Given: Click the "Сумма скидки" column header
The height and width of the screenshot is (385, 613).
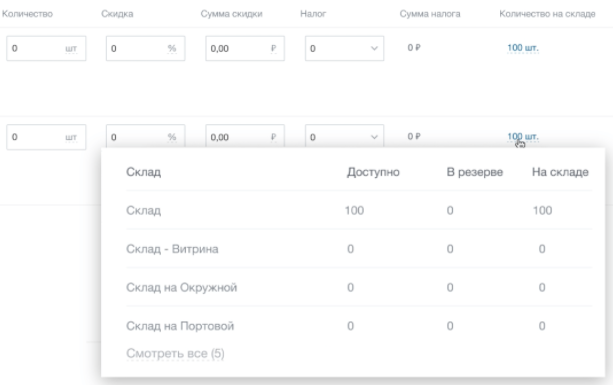Looking at the screenshot, I should 231,14.
